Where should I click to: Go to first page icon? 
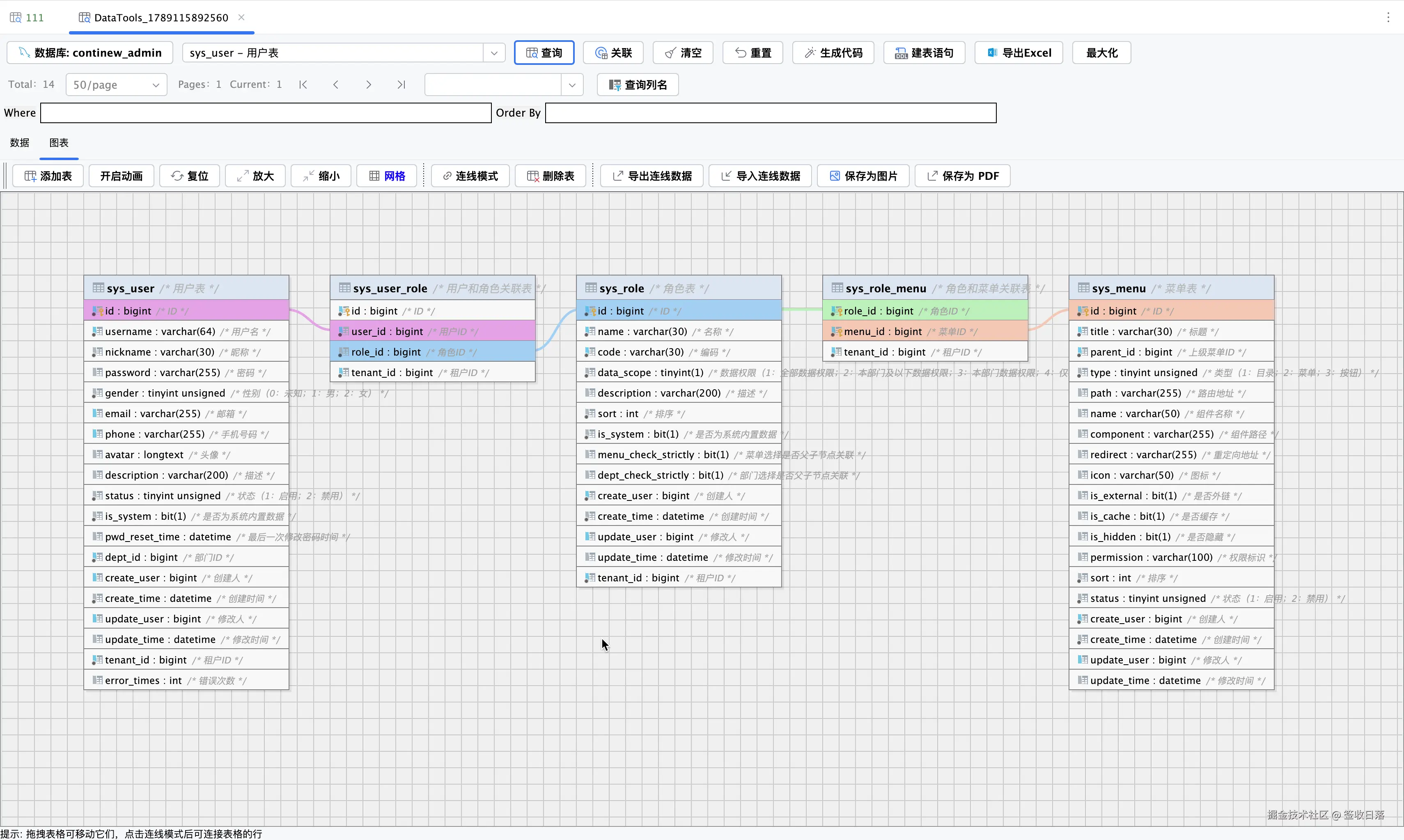point(303,85)
